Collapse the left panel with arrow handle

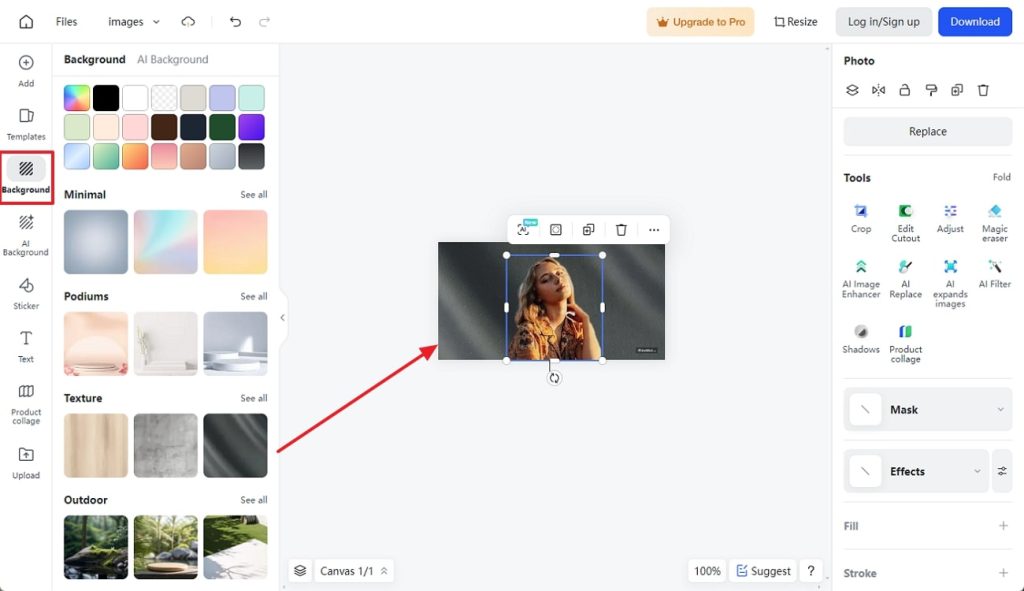click(282, 317)
